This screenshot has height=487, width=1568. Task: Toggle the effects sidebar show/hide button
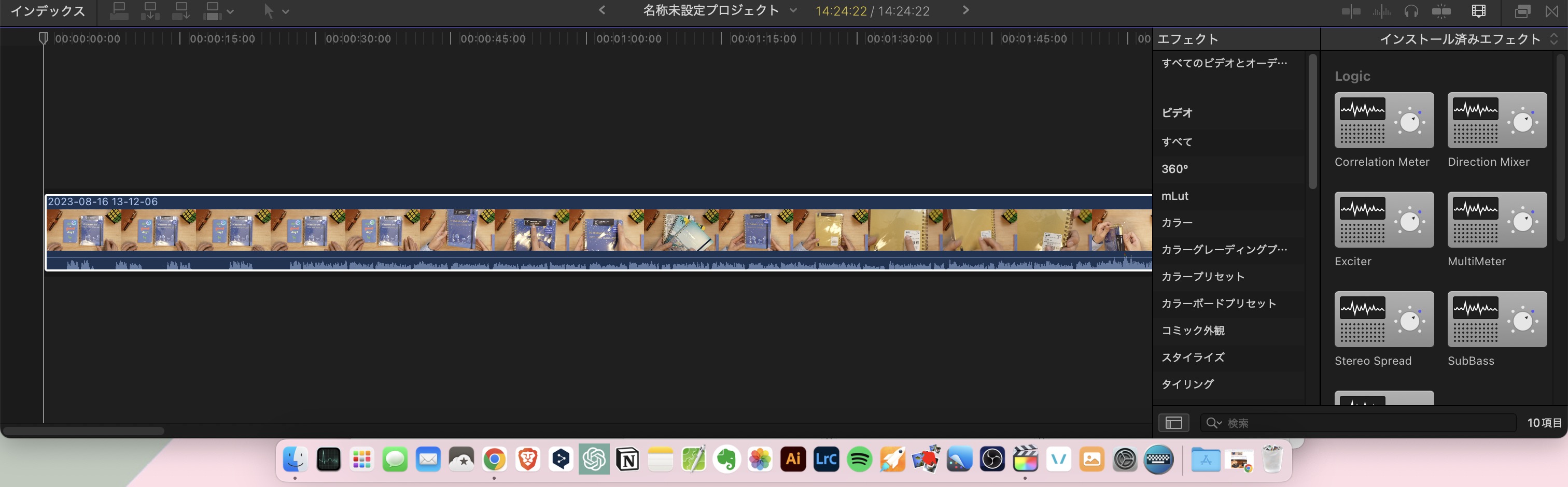[x=1173, y=423]
